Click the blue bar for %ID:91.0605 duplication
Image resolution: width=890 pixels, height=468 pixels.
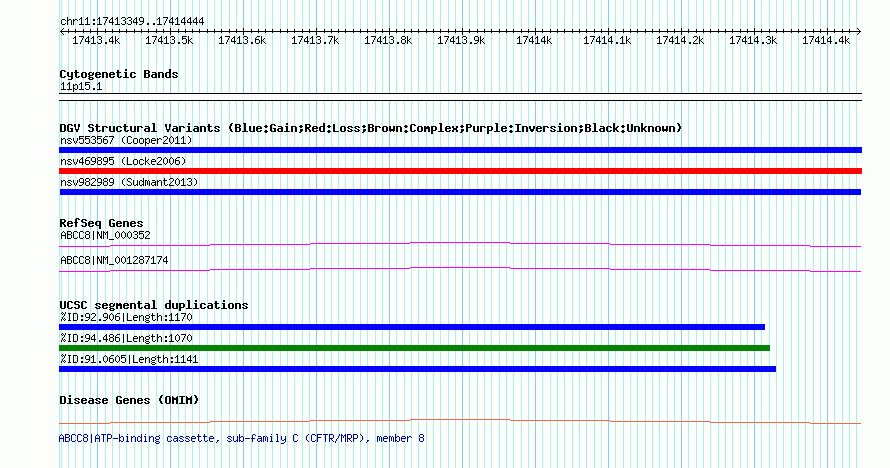pyautogui.click(x=417, y=369)
